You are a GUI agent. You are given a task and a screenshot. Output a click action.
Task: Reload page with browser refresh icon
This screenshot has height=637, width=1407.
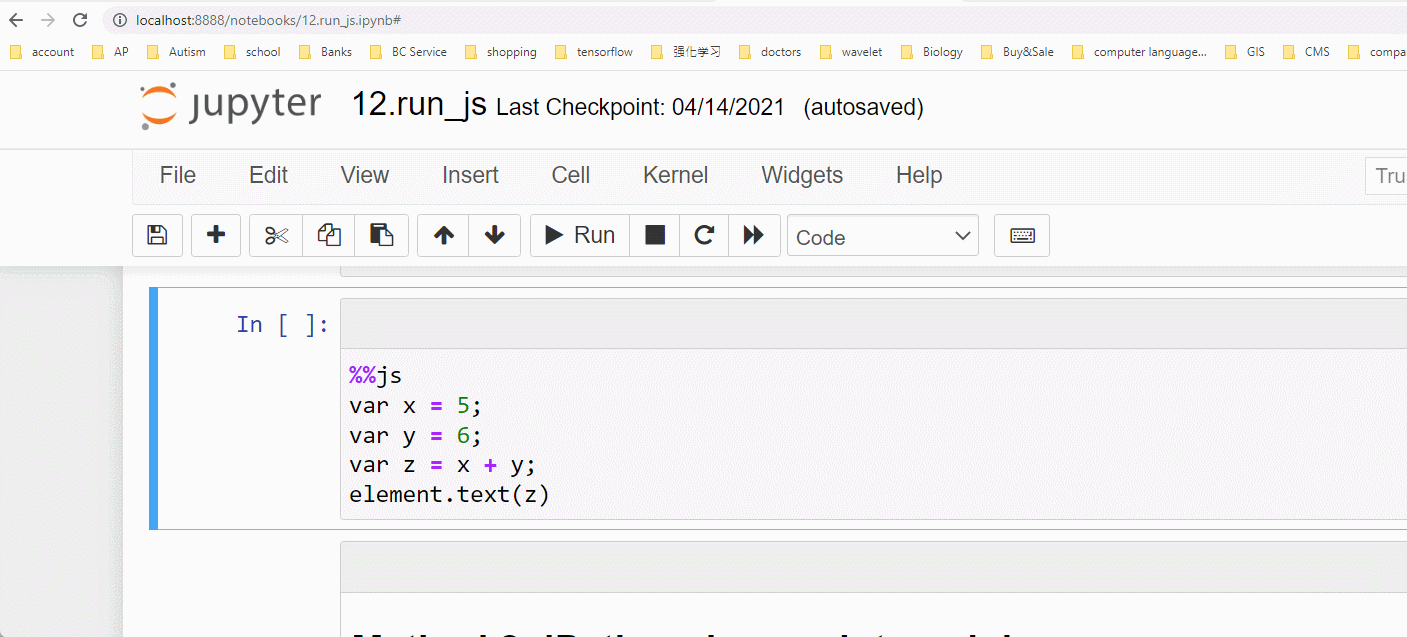tap(80, 20)
